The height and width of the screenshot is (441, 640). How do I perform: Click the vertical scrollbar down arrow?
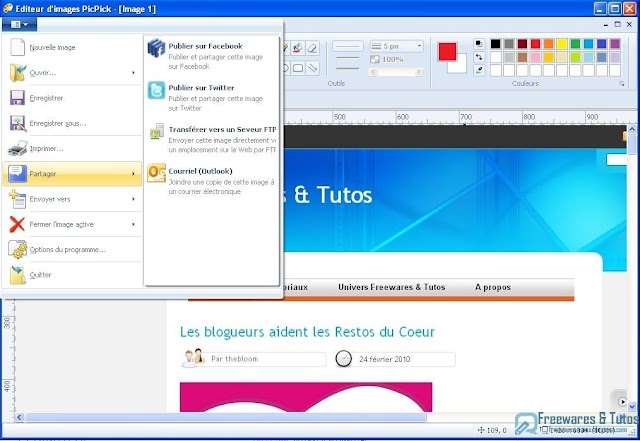click(x=632, y=407)
